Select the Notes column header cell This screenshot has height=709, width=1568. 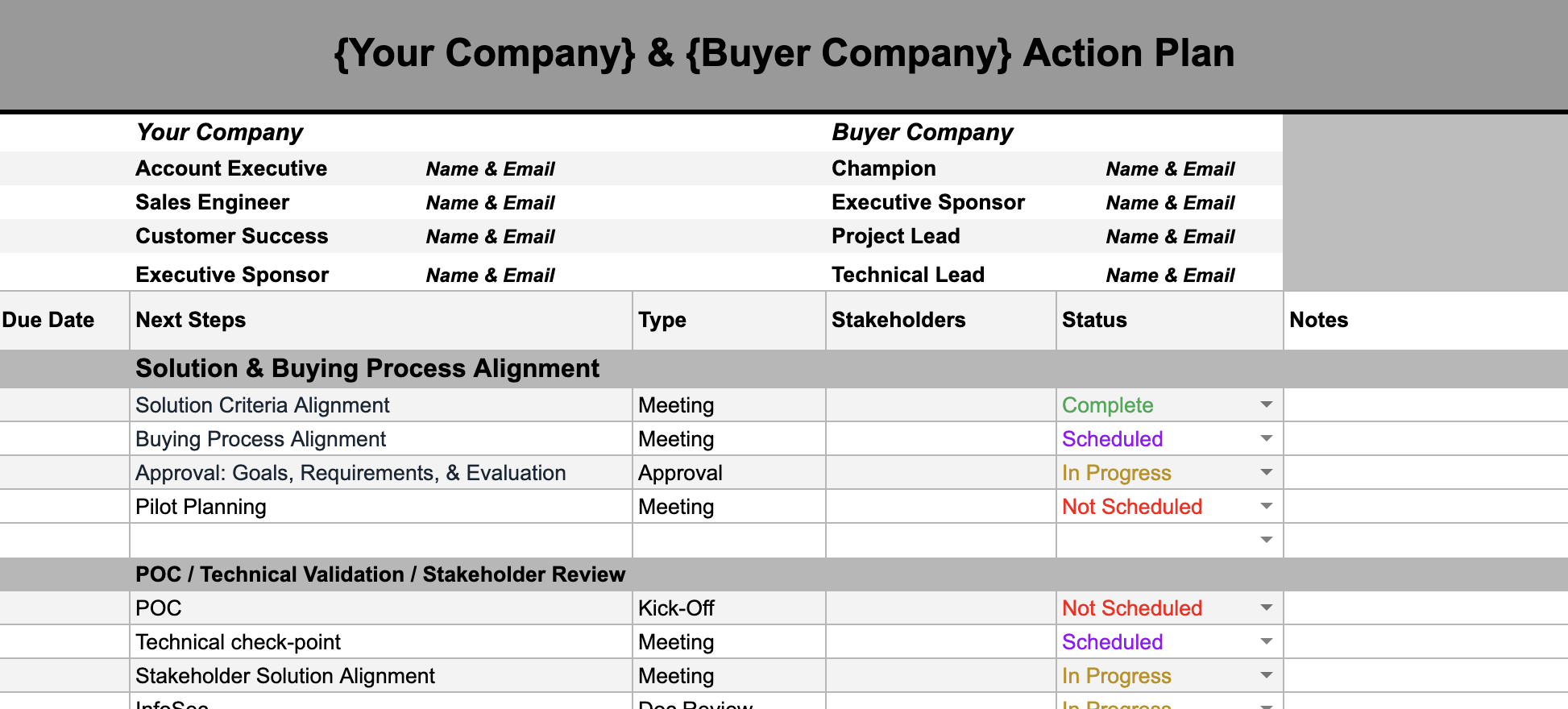click(1317, 320)
